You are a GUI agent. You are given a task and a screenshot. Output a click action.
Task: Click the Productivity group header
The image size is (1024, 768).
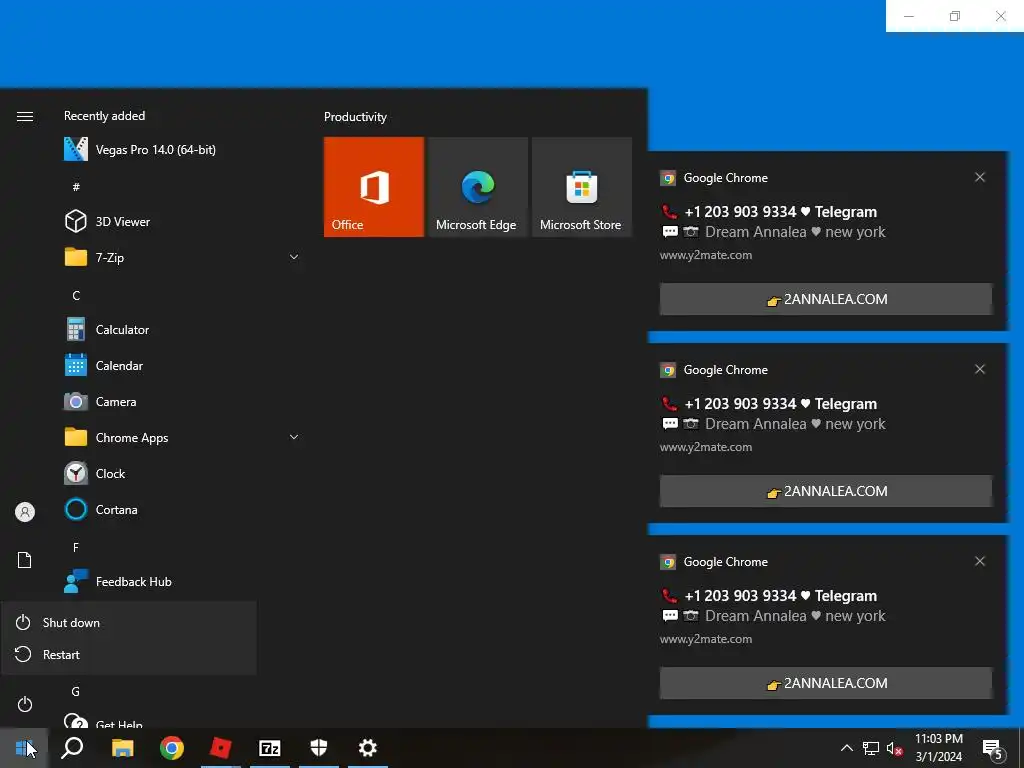click(355, 117)
